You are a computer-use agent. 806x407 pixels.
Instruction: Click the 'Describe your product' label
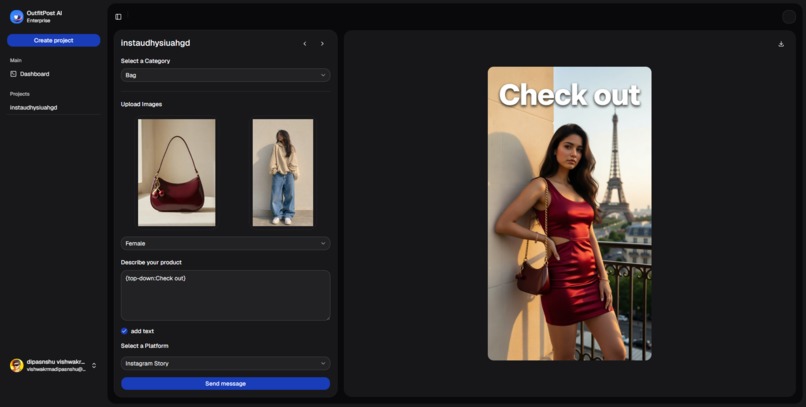pyautogui.click(x=151, y=263)
